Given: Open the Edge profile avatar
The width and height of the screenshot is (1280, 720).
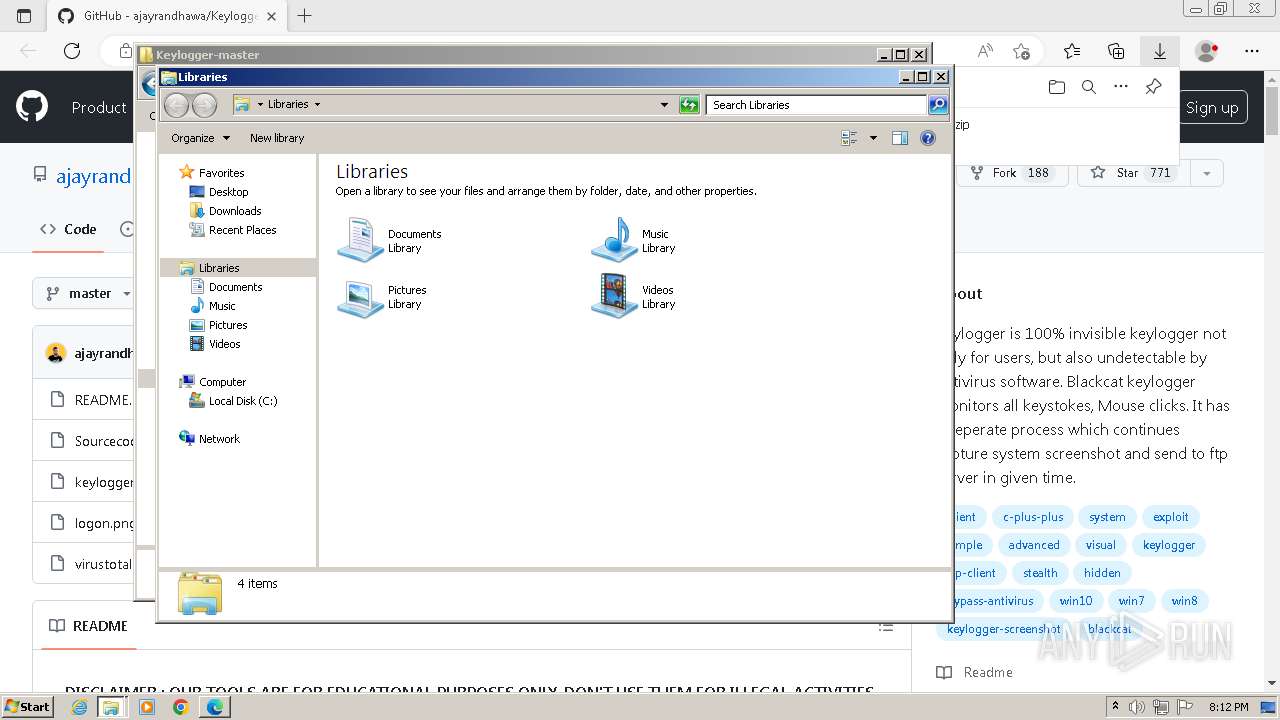Looking at the screenshot, I should click(1207, 51).
